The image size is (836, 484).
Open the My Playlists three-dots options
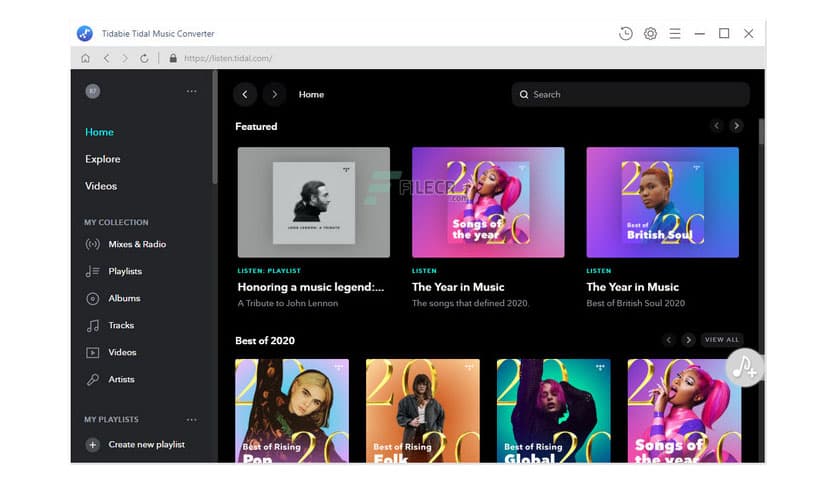pos(191,420)
